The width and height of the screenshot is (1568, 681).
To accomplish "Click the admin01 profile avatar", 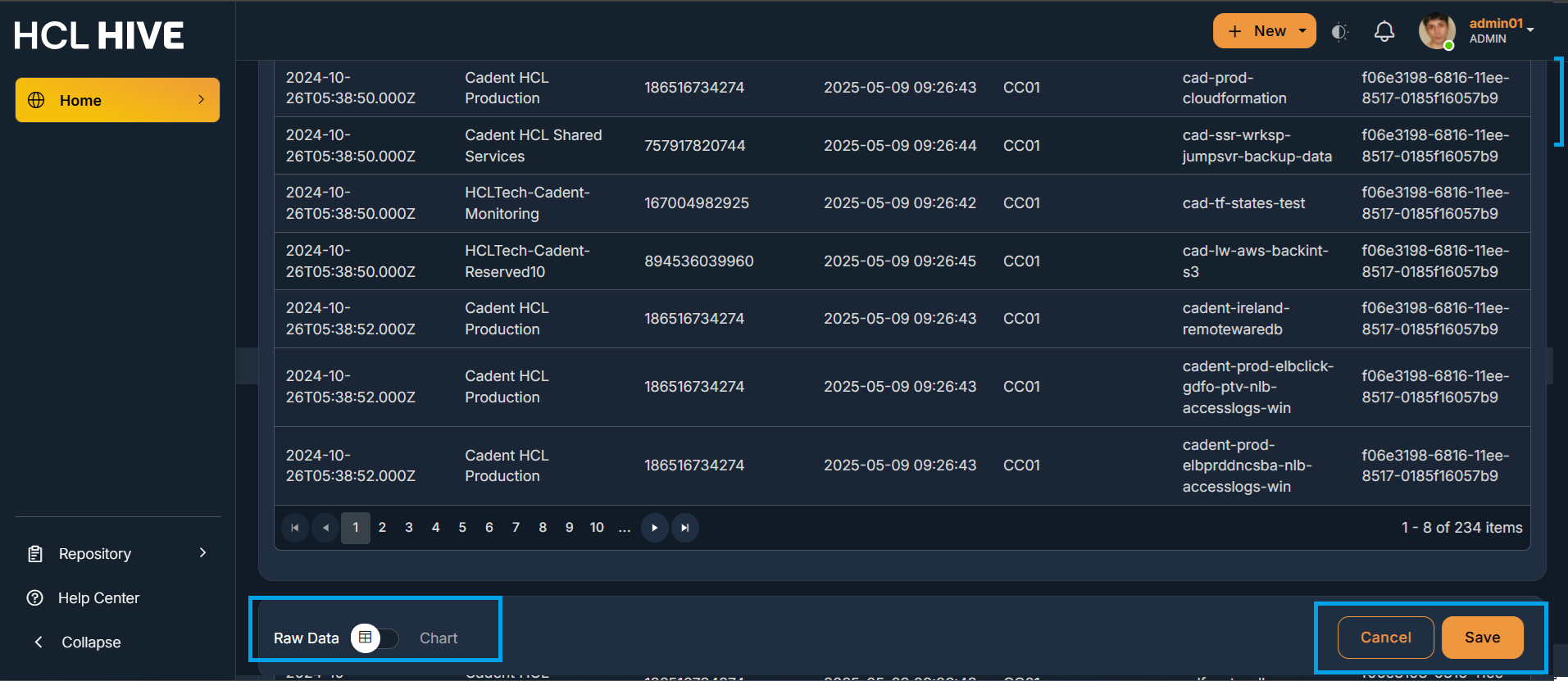I will coord(1436,31).
